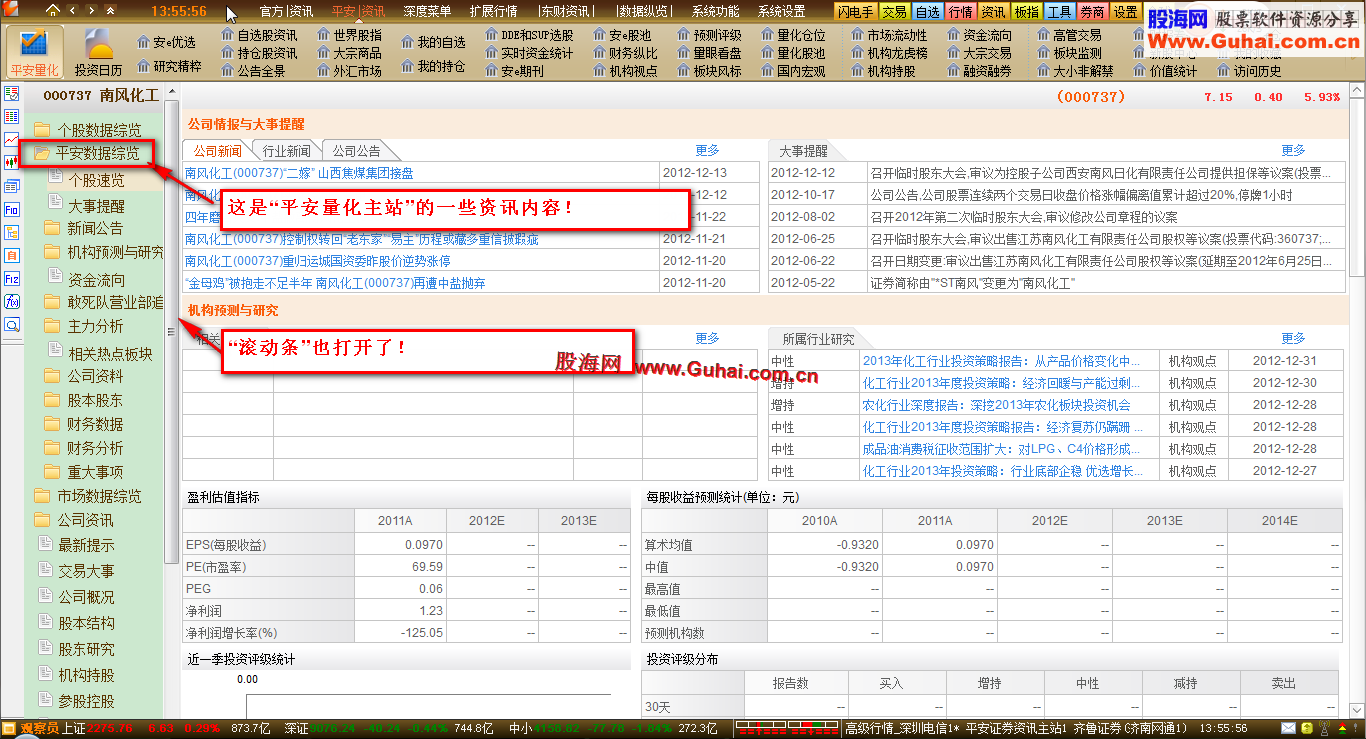Select 最新提示 tree item

click(75, 545)
